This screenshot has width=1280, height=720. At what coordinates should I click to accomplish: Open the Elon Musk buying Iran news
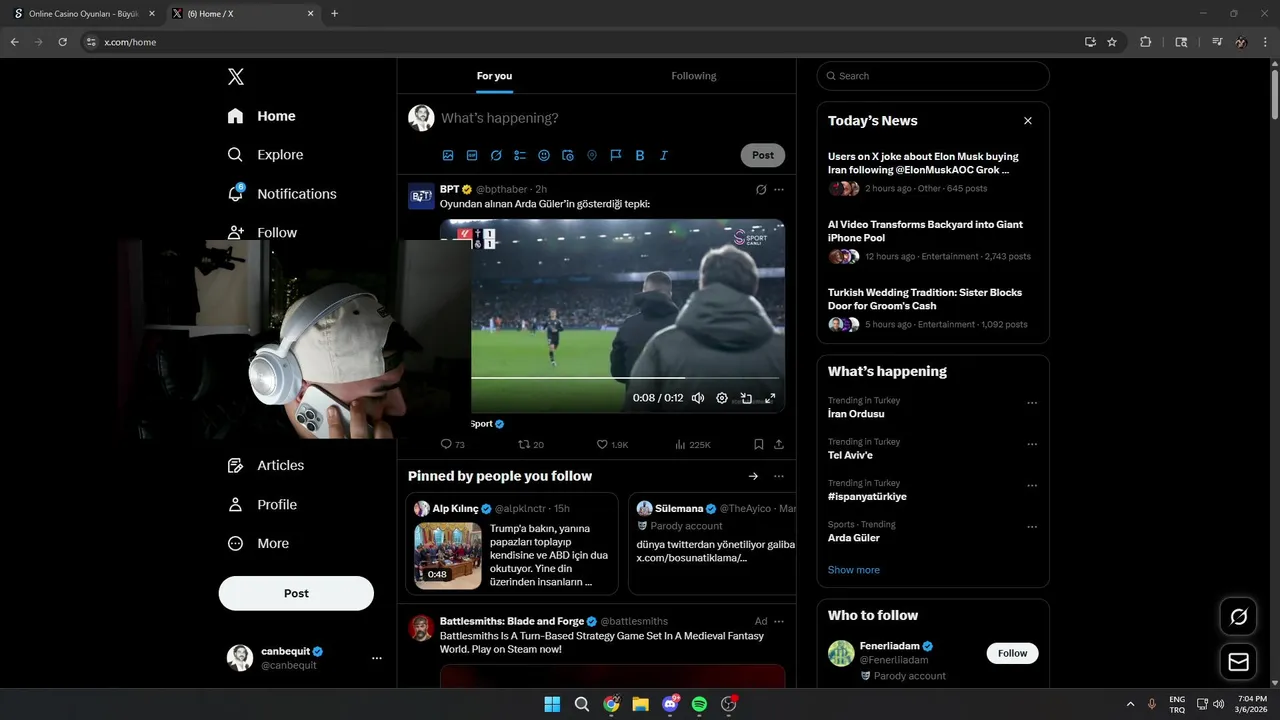[x=933, y=173]
